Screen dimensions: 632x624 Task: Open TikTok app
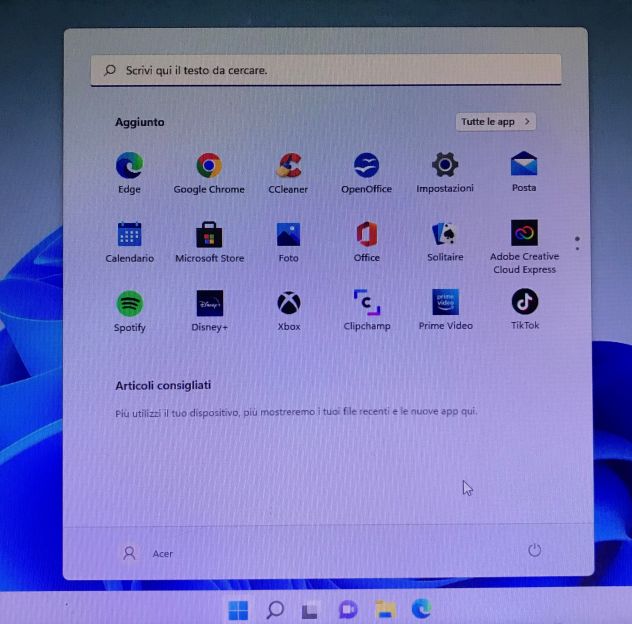525,309
